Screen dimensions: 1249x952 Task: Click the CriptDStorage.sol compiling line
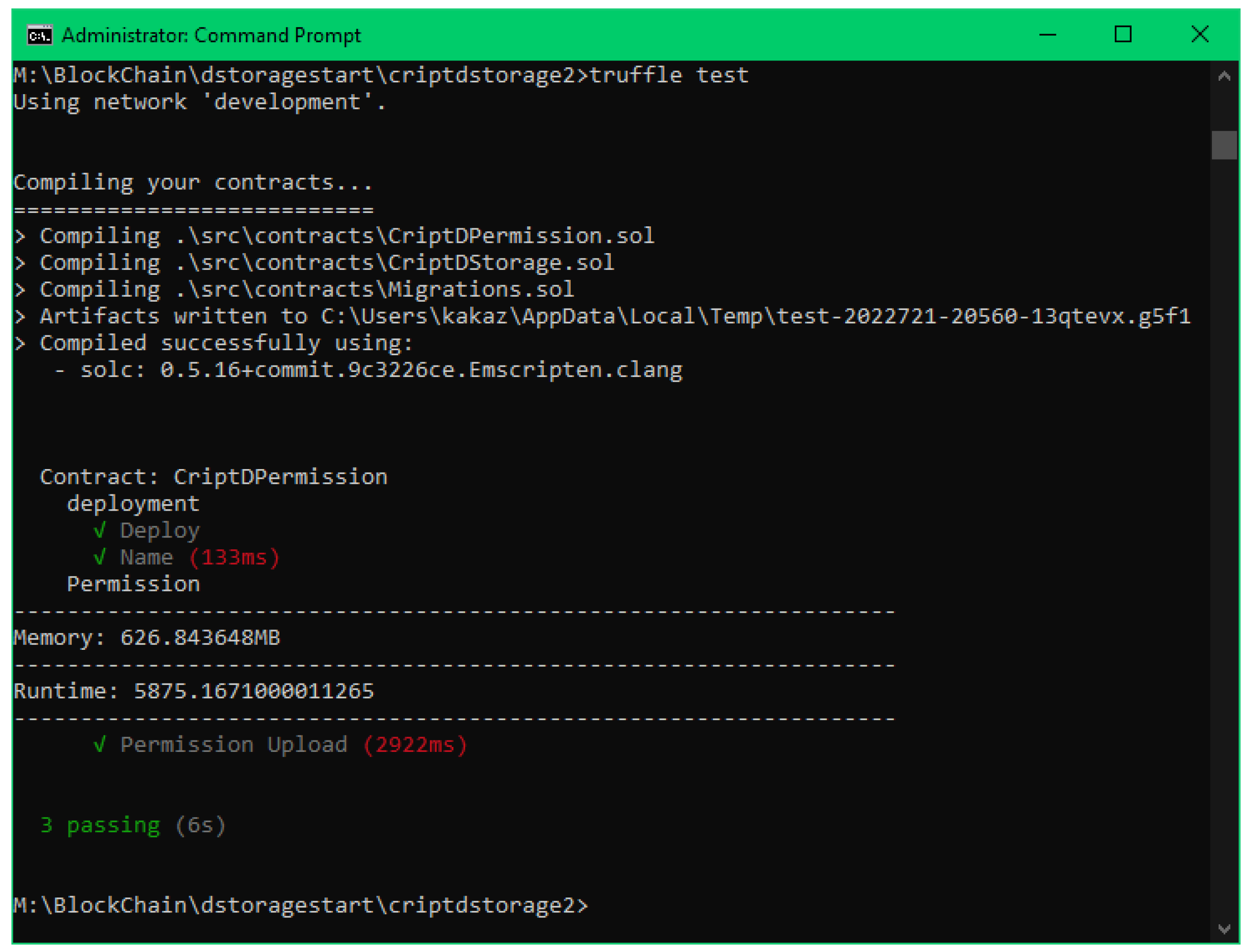(326, 263)
